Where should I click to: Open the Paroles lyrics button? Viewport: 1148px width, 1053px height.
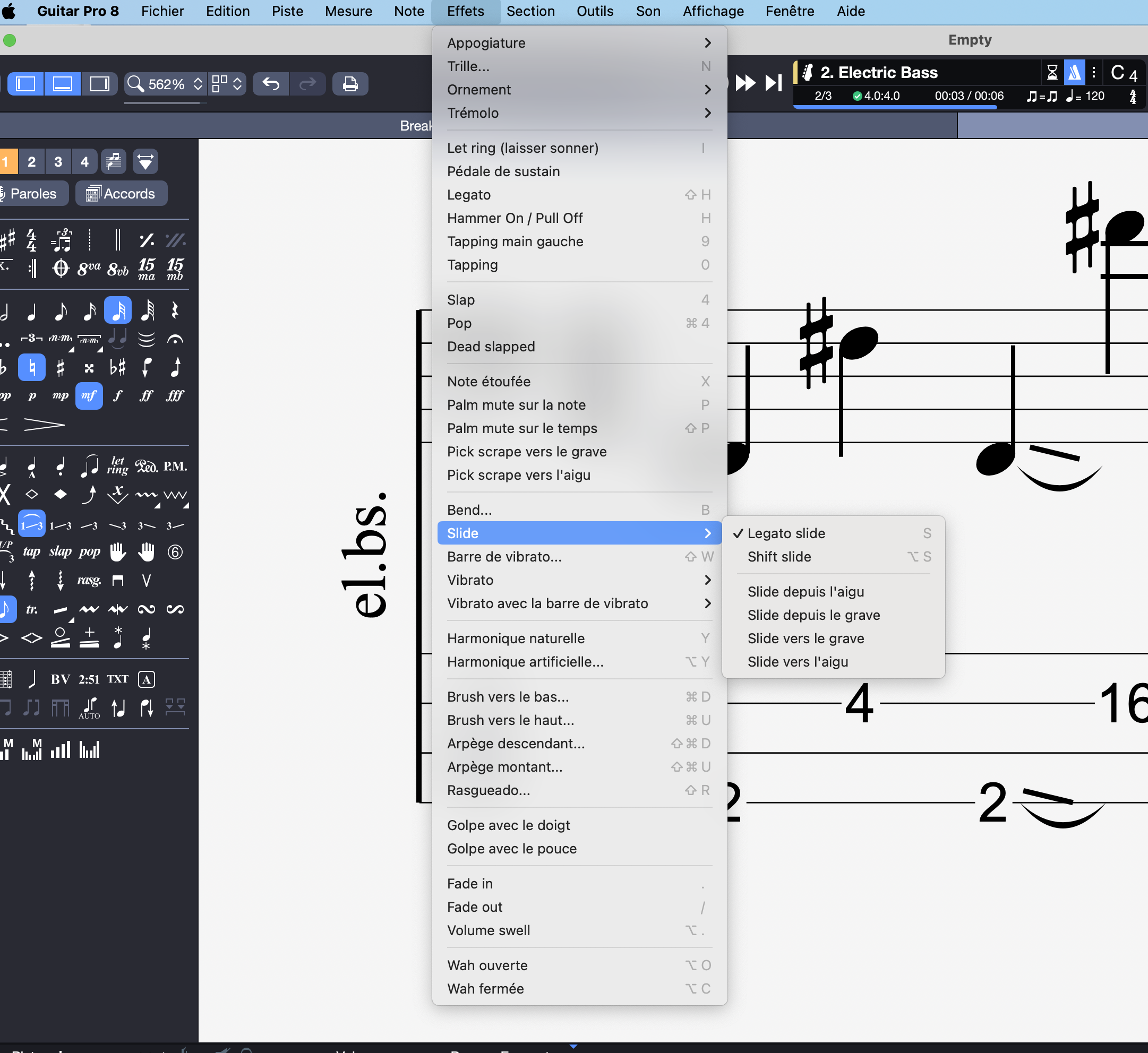[32, 194]
